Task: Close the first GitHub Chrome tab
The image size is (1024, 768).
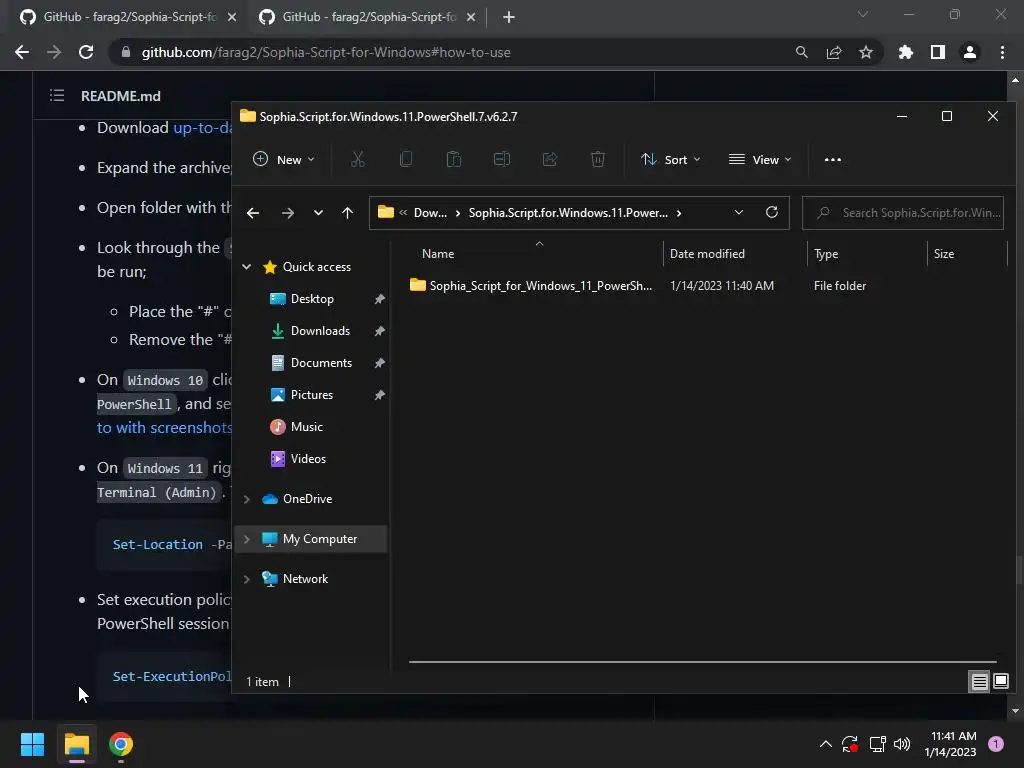Action: pos(232,18)
